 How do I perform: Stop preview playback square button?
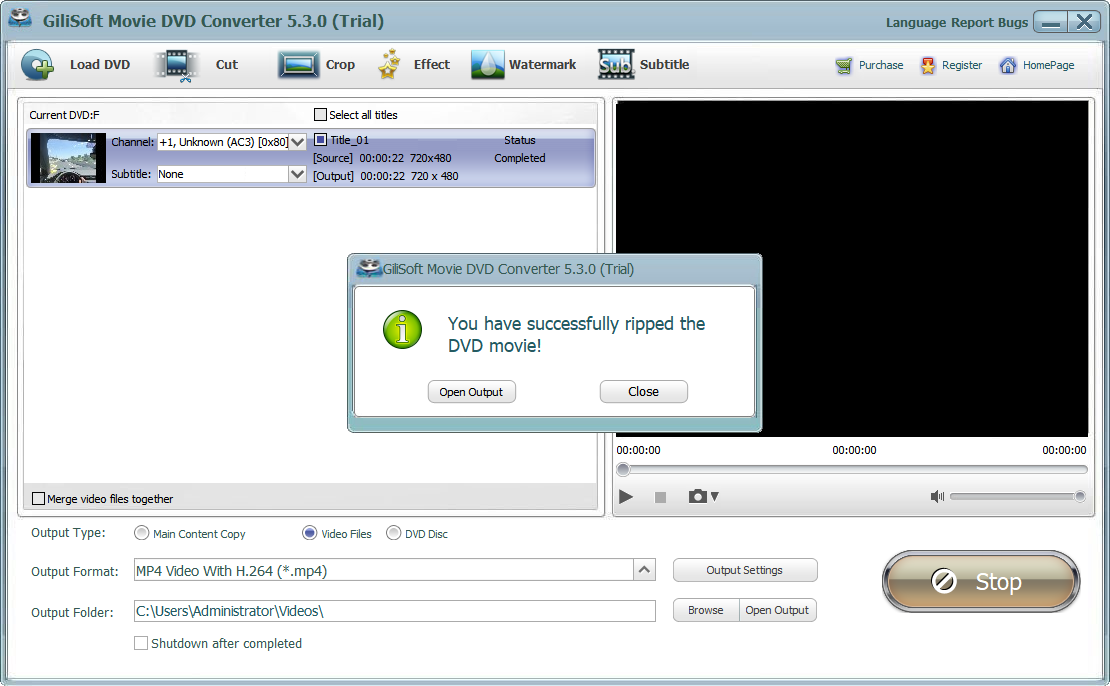[660, 498]
